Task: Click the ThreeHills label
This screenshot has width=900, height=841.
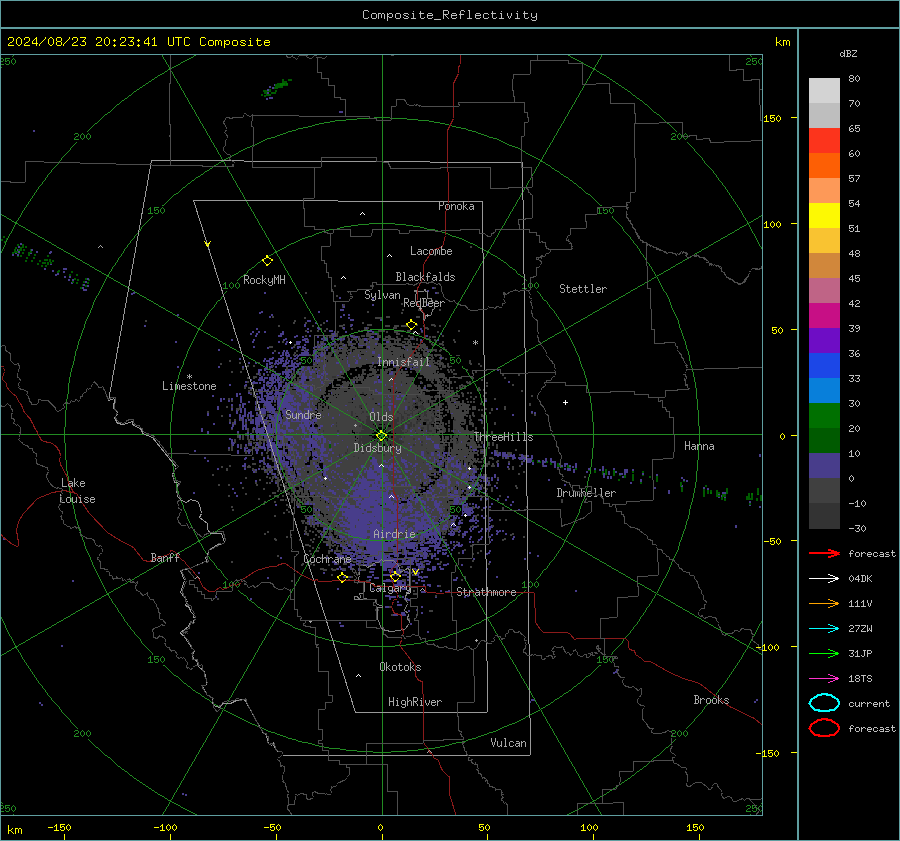Action: coord(503,437)
